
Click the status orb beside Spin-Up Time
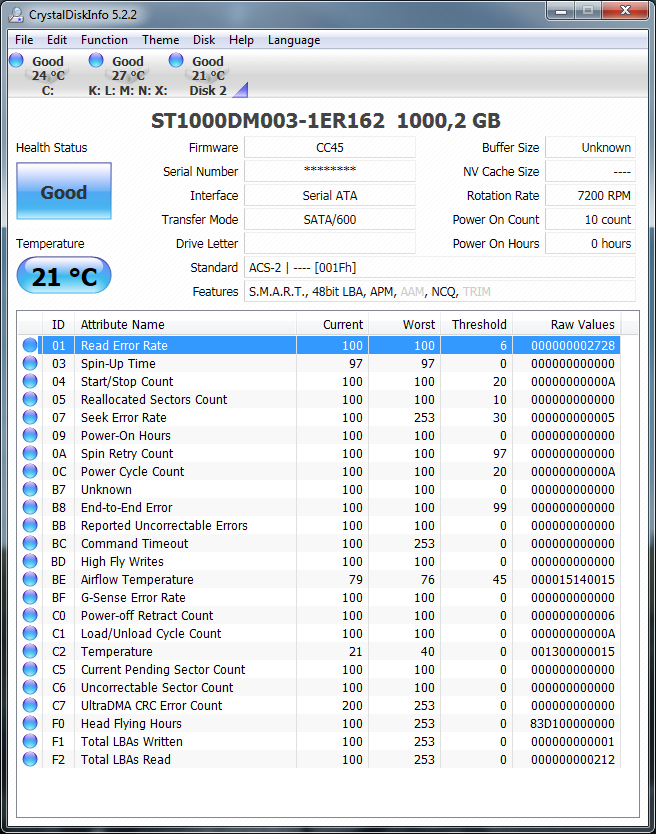pos(30,364)
